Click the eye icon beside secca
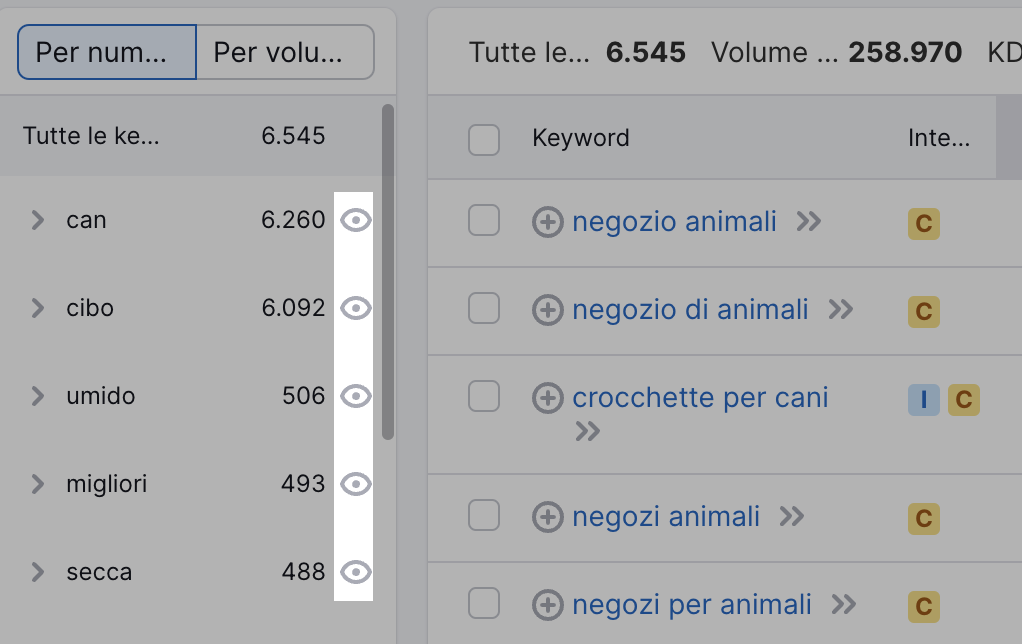The image size is (1022, 644). pos(357,572)
